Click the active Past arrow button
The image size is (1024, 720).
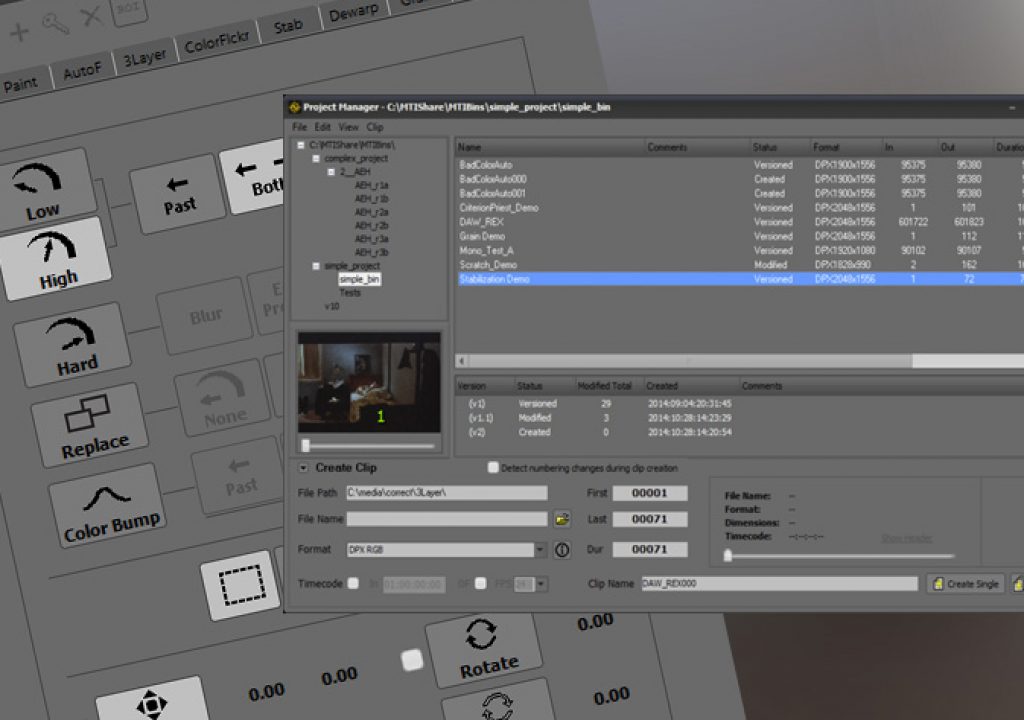[178, 194]
